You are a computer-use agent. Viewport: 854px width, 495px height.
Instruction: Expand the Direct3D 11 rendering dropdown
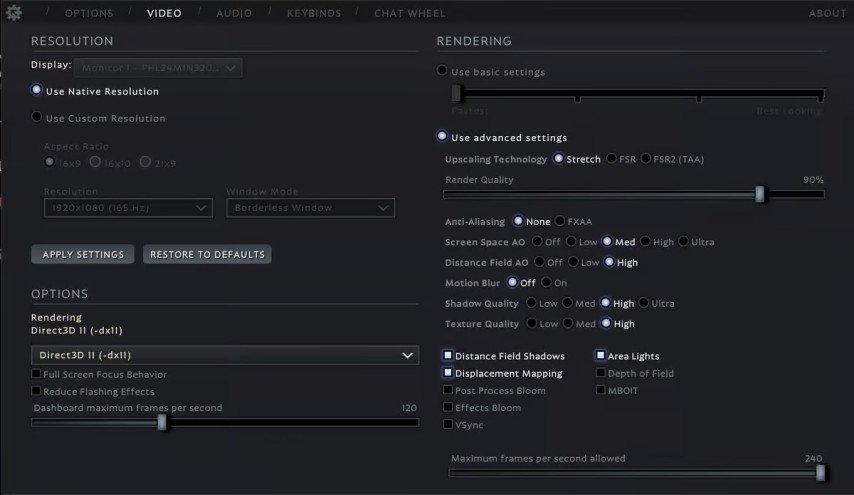click(225, 355)
